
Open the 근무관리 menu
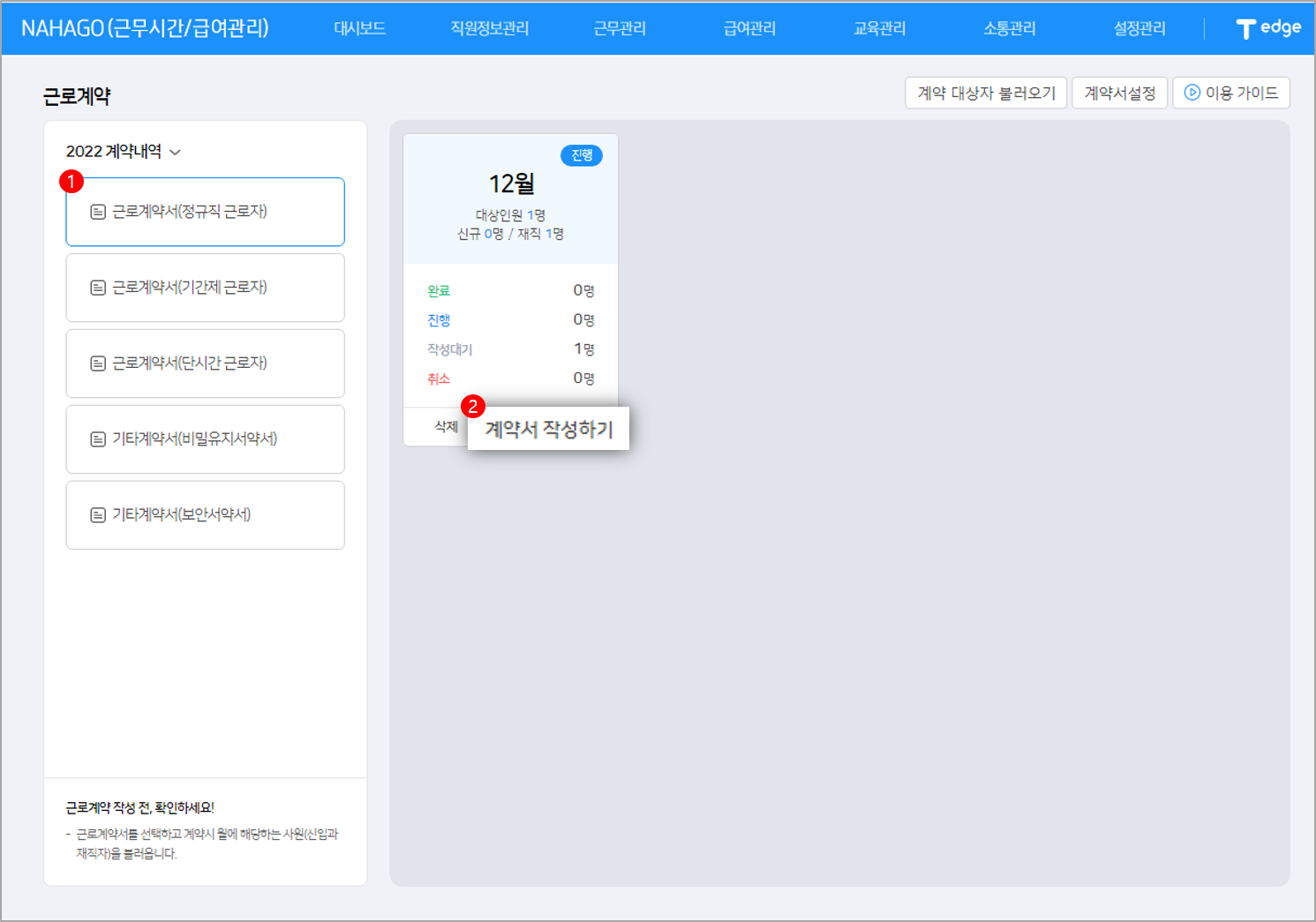(620, 28)
